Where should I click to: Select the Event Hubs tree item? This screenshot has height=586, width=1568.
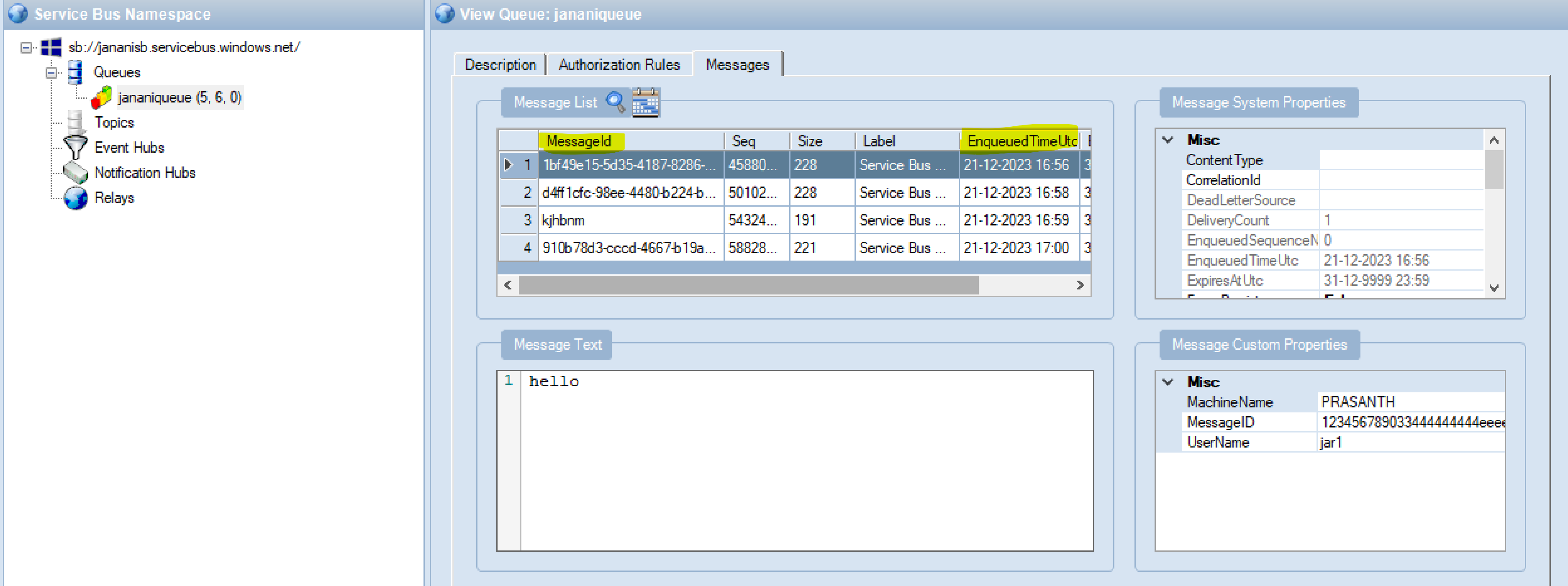(x=129, y=147)
